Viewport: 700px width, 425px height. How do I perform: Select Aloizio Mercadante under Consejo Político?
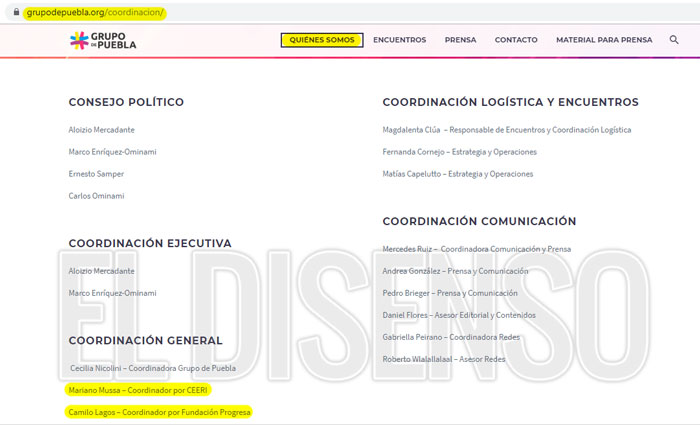click(101, 130)
